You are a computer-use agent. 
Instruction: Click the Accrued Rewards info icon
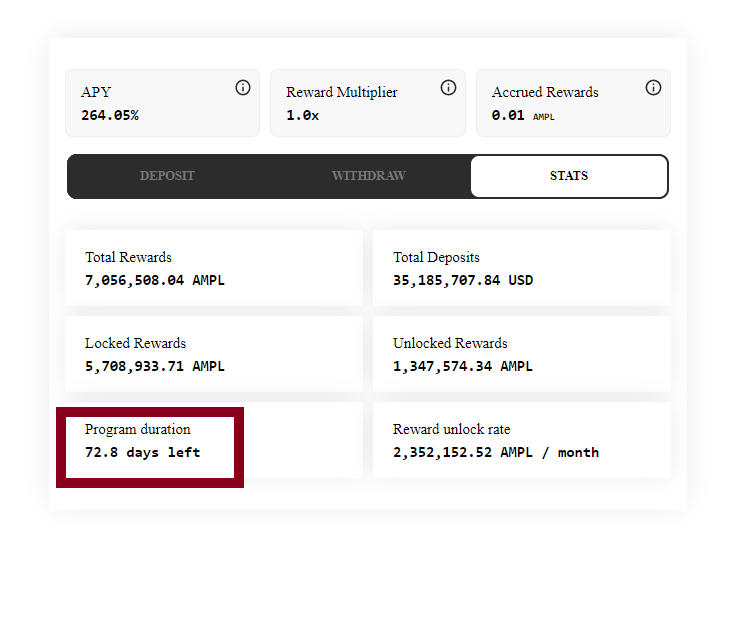[x=653, y=88]
